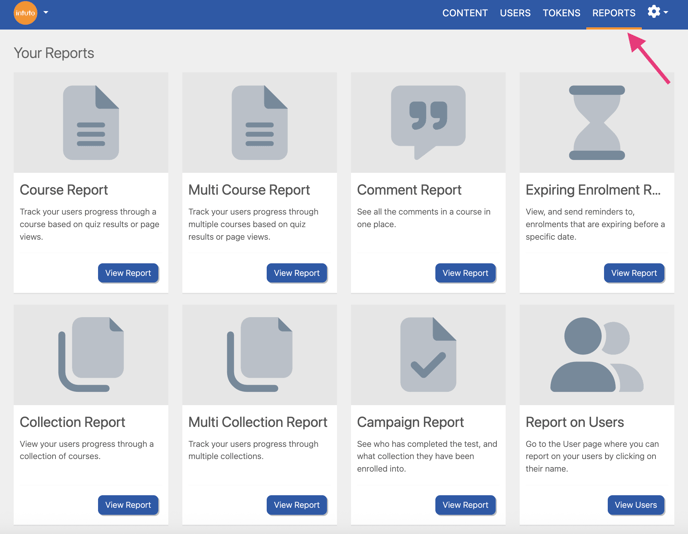Click the Multi Collection Report stacked icon
688x534 pixels.
click(259, 355)
